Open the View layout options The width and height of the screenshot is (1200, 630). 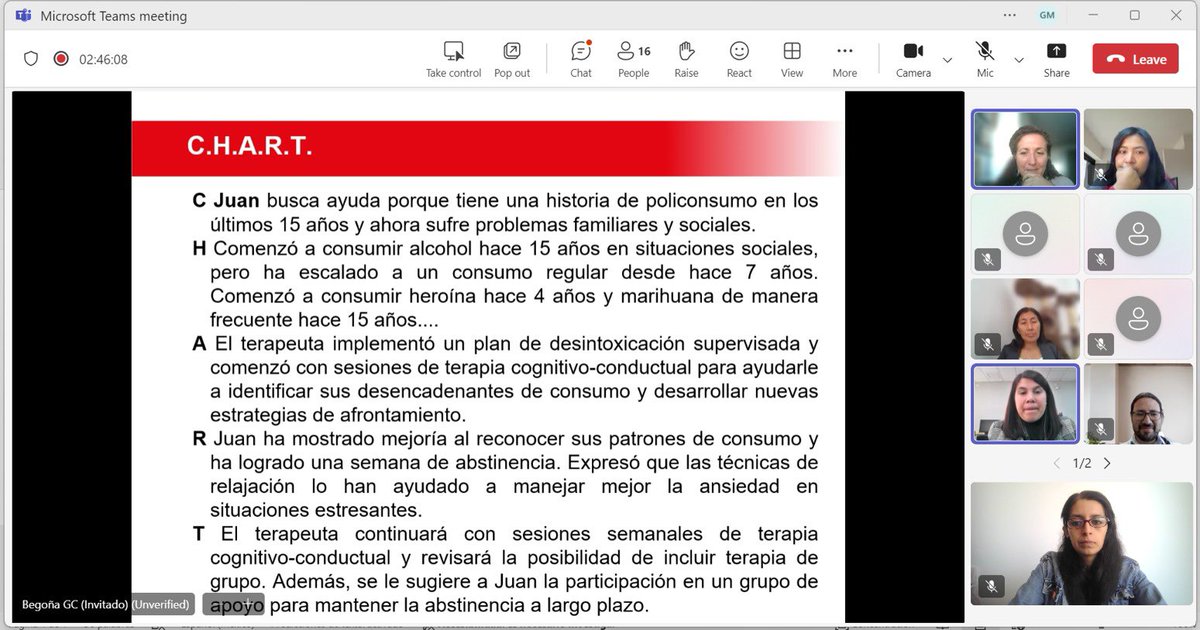[x=792, y=59]
